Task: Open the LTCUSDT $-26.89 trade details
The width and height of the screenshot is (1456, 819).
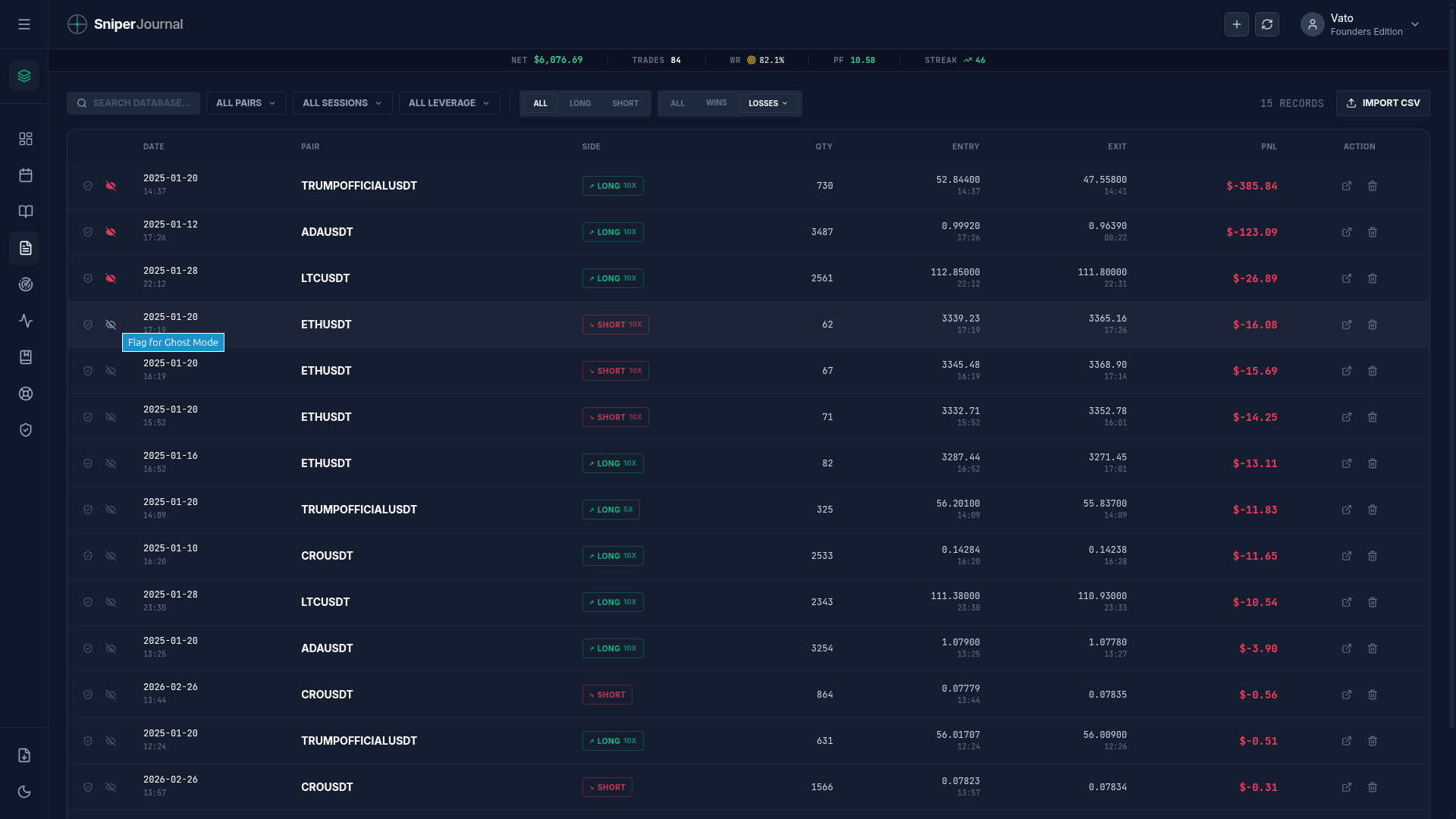Action: click(x=1347, y=278)
